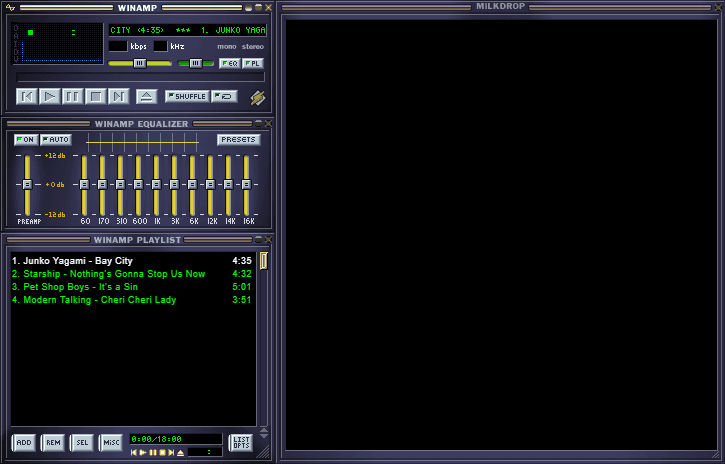Open the playlist MISC menu

[111, 443]
